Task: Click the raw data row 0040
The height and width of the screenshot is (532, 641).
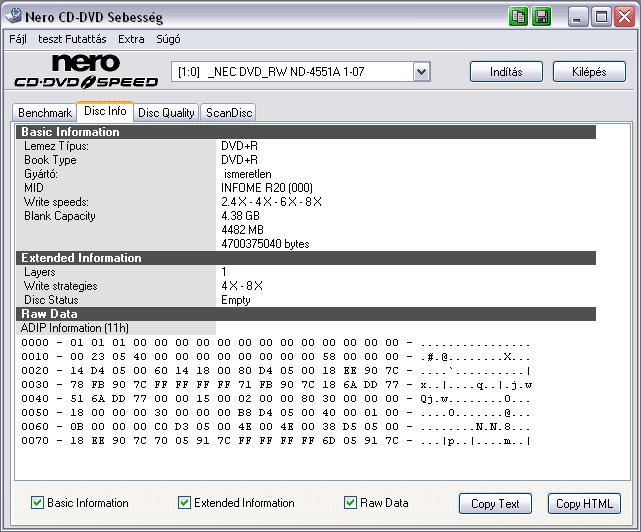Action: coord(276,399)
